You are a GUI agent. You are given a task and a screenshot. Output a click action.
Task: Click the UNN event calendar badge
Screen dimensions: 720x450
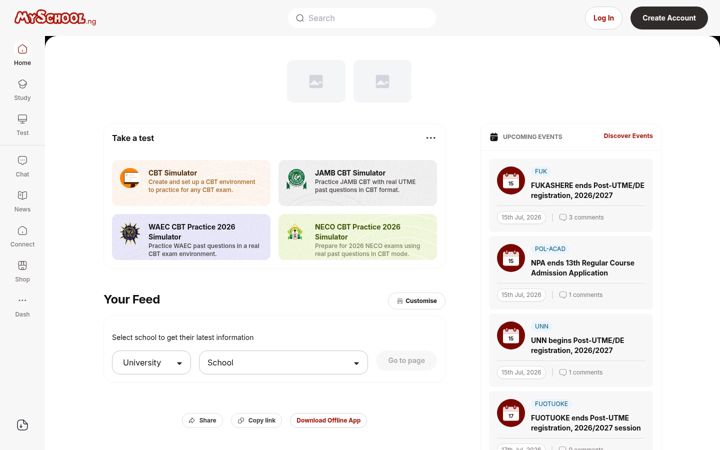tap(511, 336)
